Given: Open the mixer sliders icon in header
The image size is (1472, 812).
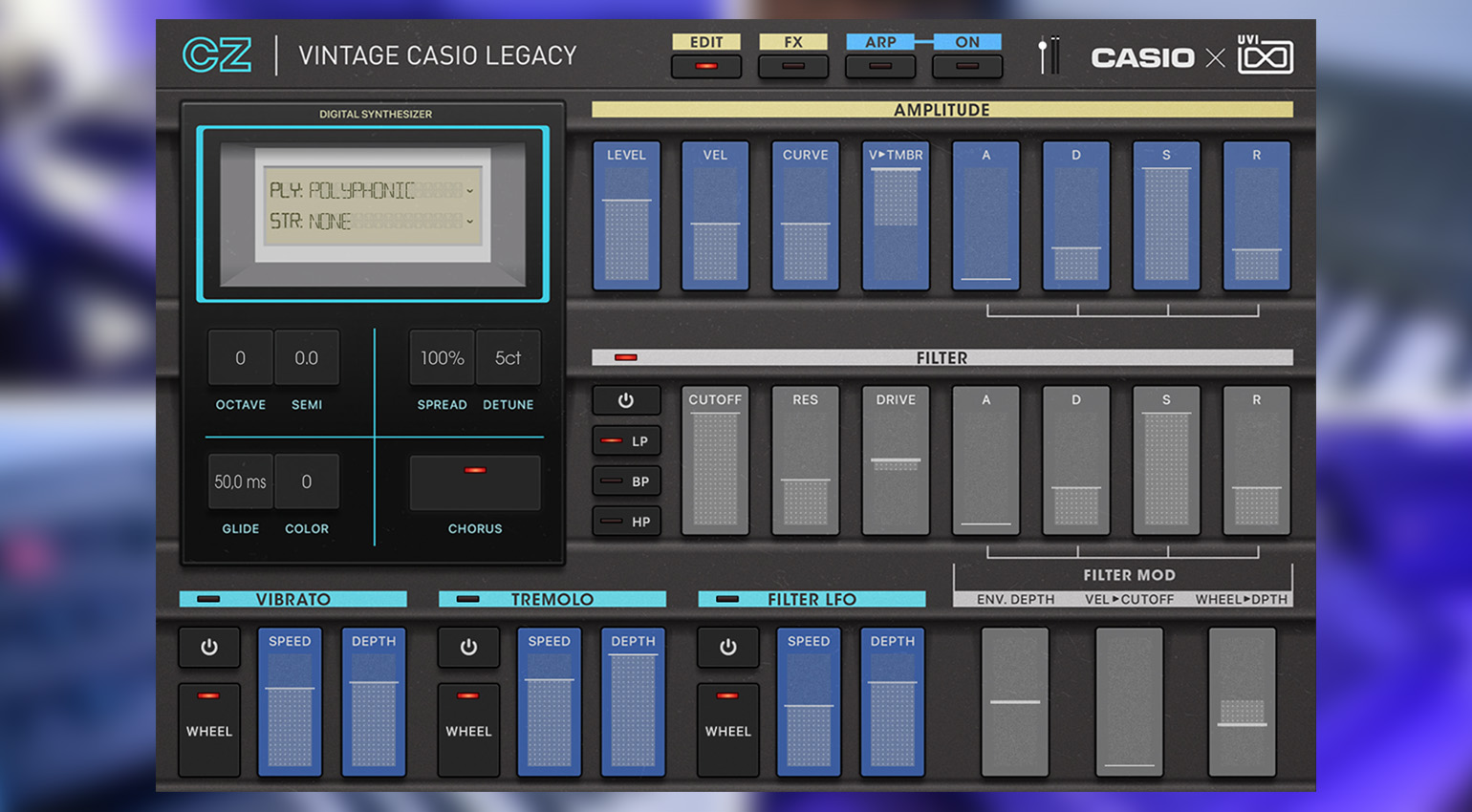Looking at the screenshot, I should point(1049,56).
